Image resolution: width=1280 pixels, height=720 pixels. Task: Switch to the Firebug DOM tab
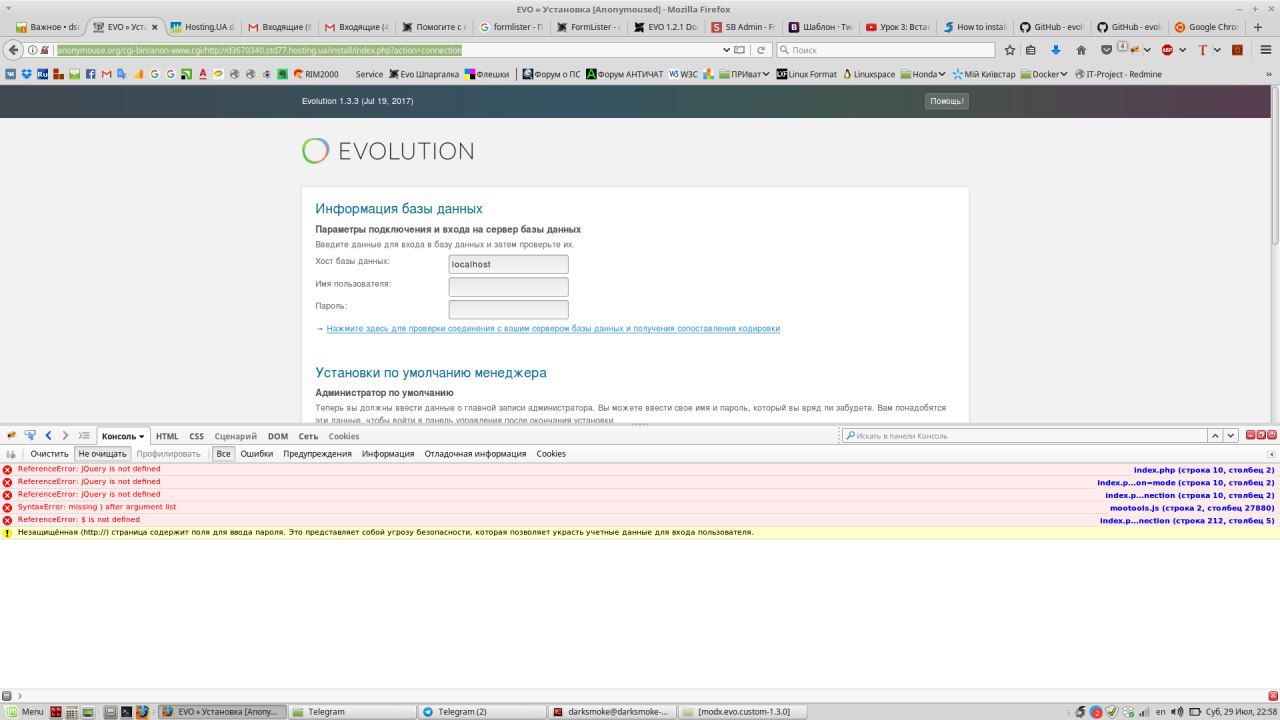(278, 436)
